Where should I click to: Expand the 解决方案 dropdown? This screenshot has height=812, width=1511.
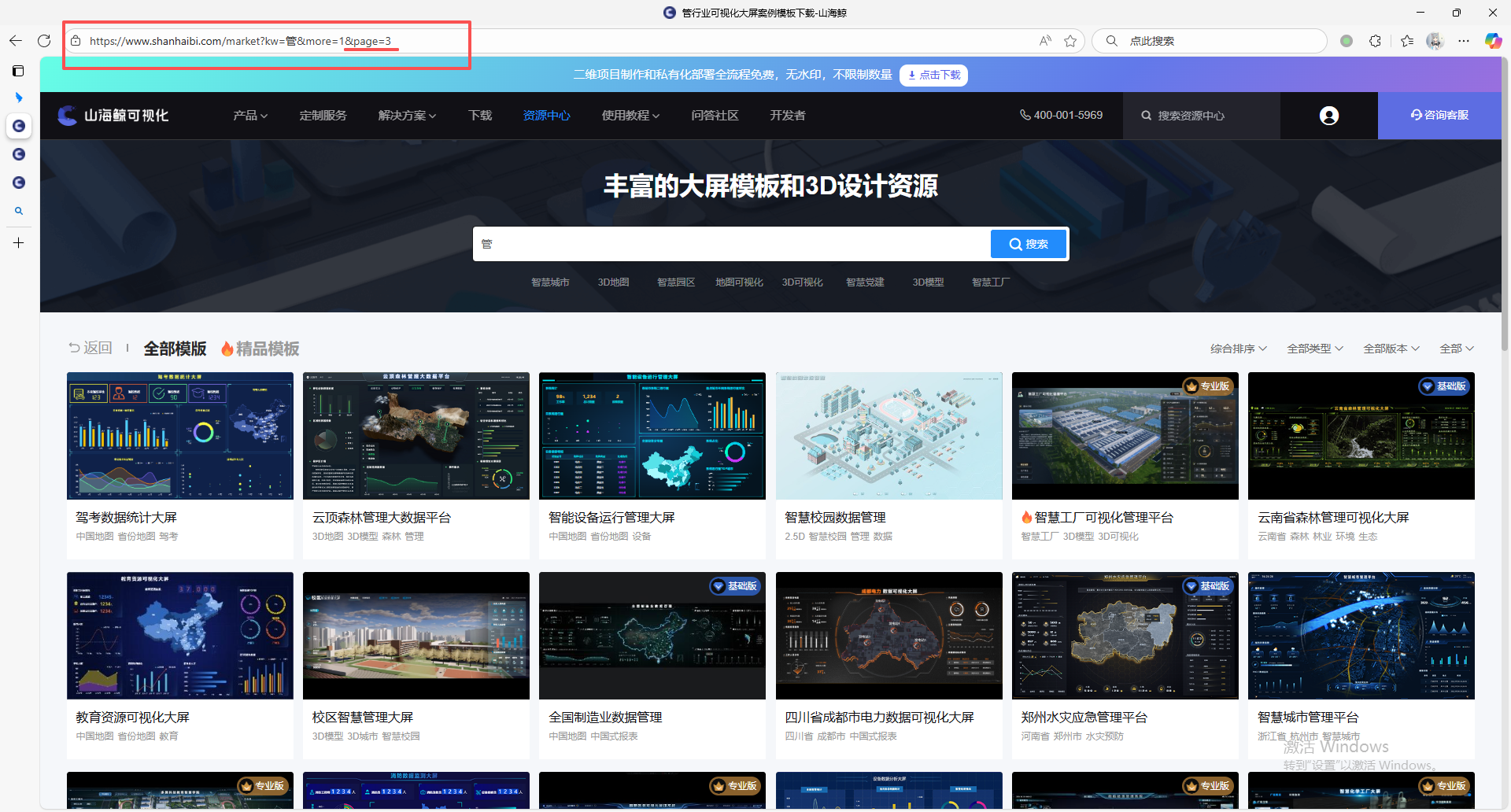click(407, 116)
